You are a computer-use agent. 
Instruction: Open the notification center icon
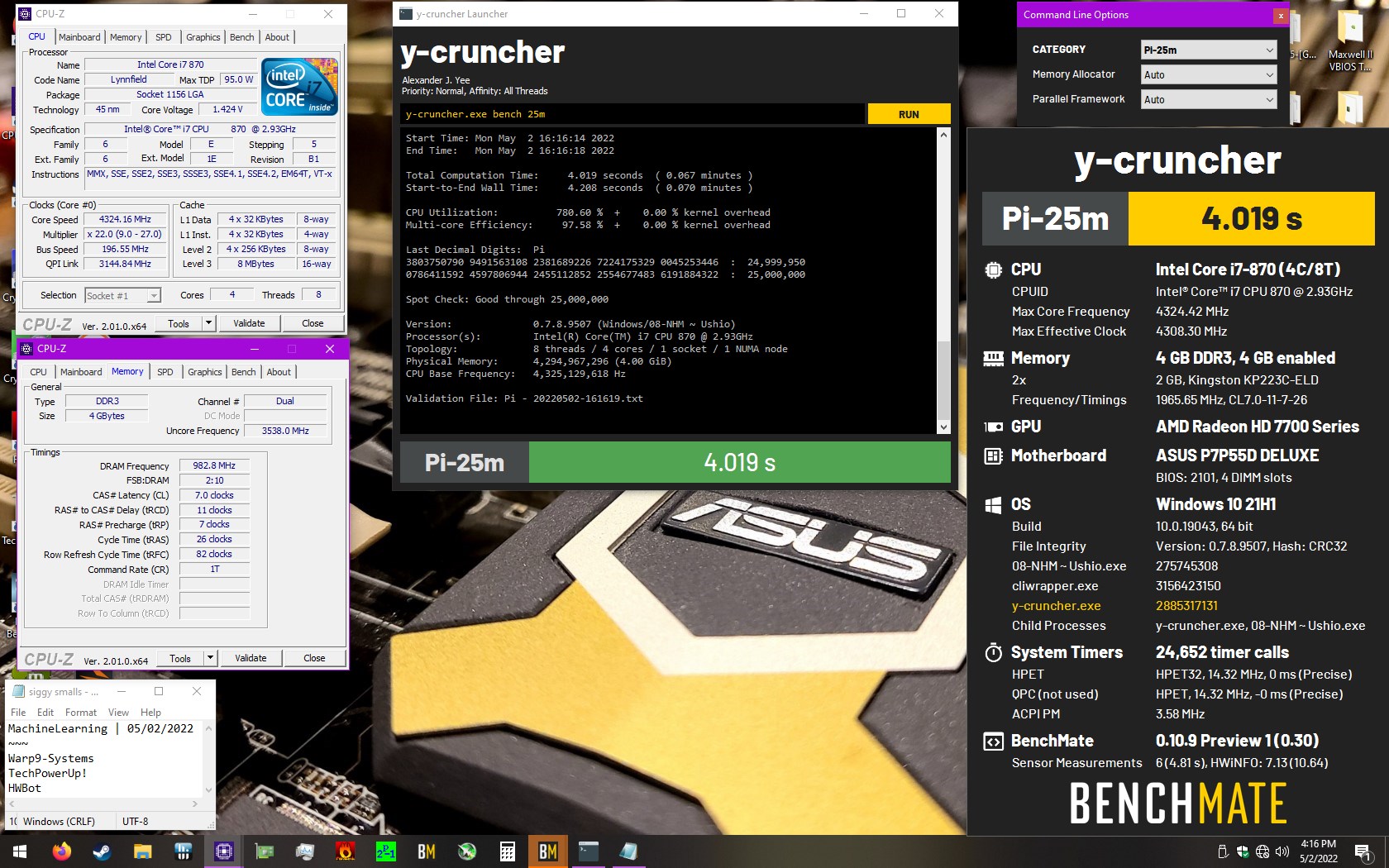tap(1363, 851)
